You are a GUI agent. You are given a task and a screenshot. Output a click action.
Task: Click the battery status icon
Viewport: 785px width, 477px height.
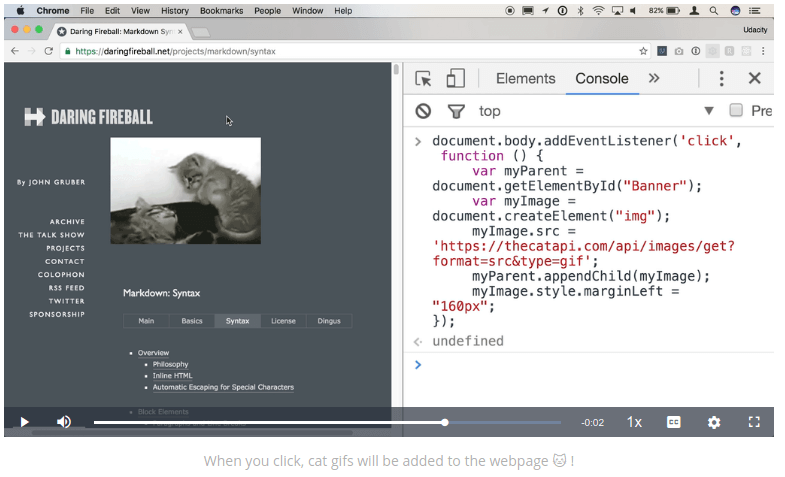673,11
